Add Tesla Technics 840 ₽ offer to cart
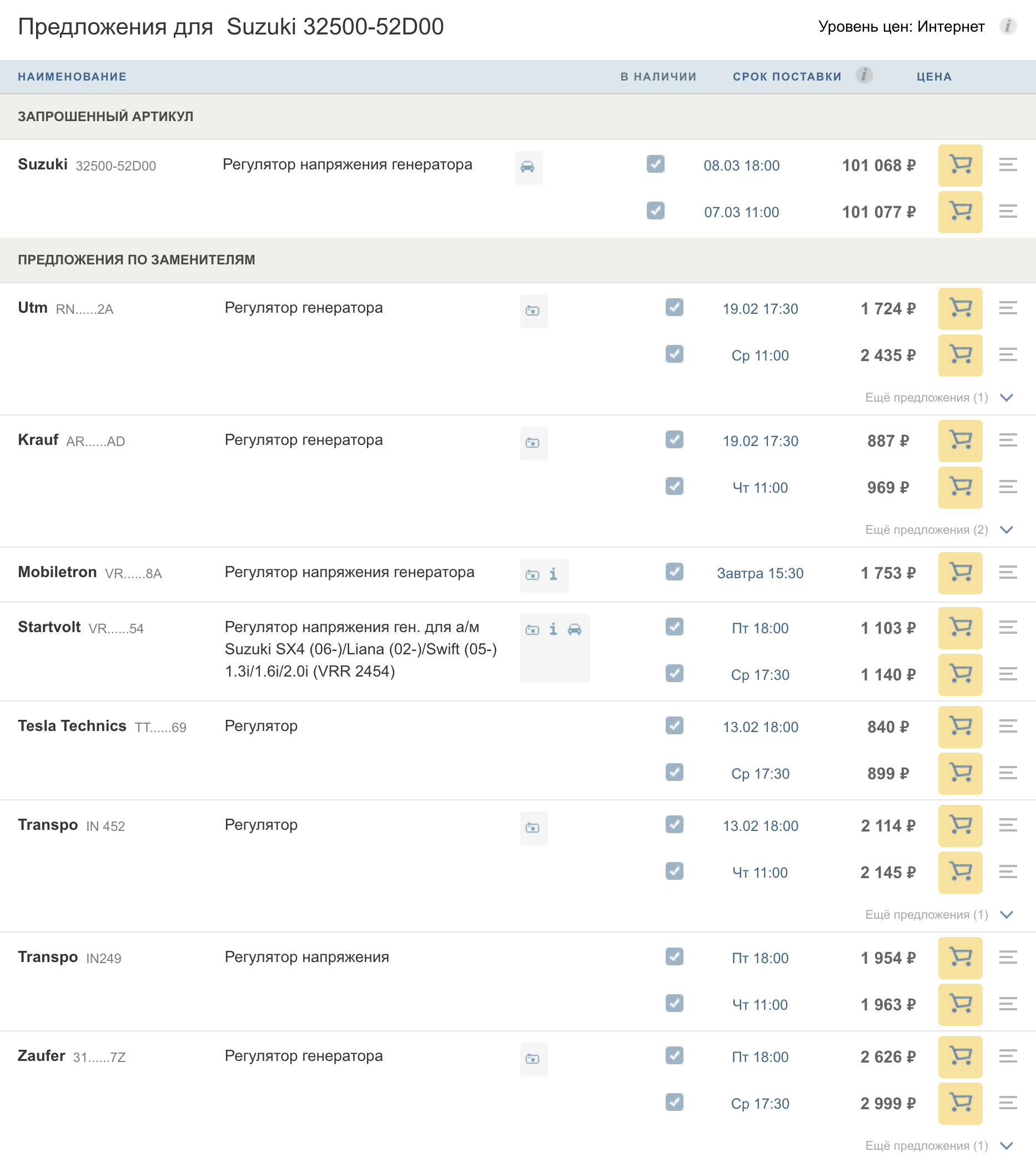The width and height of the screenshot is (1036, 1172). coord(960,727)
